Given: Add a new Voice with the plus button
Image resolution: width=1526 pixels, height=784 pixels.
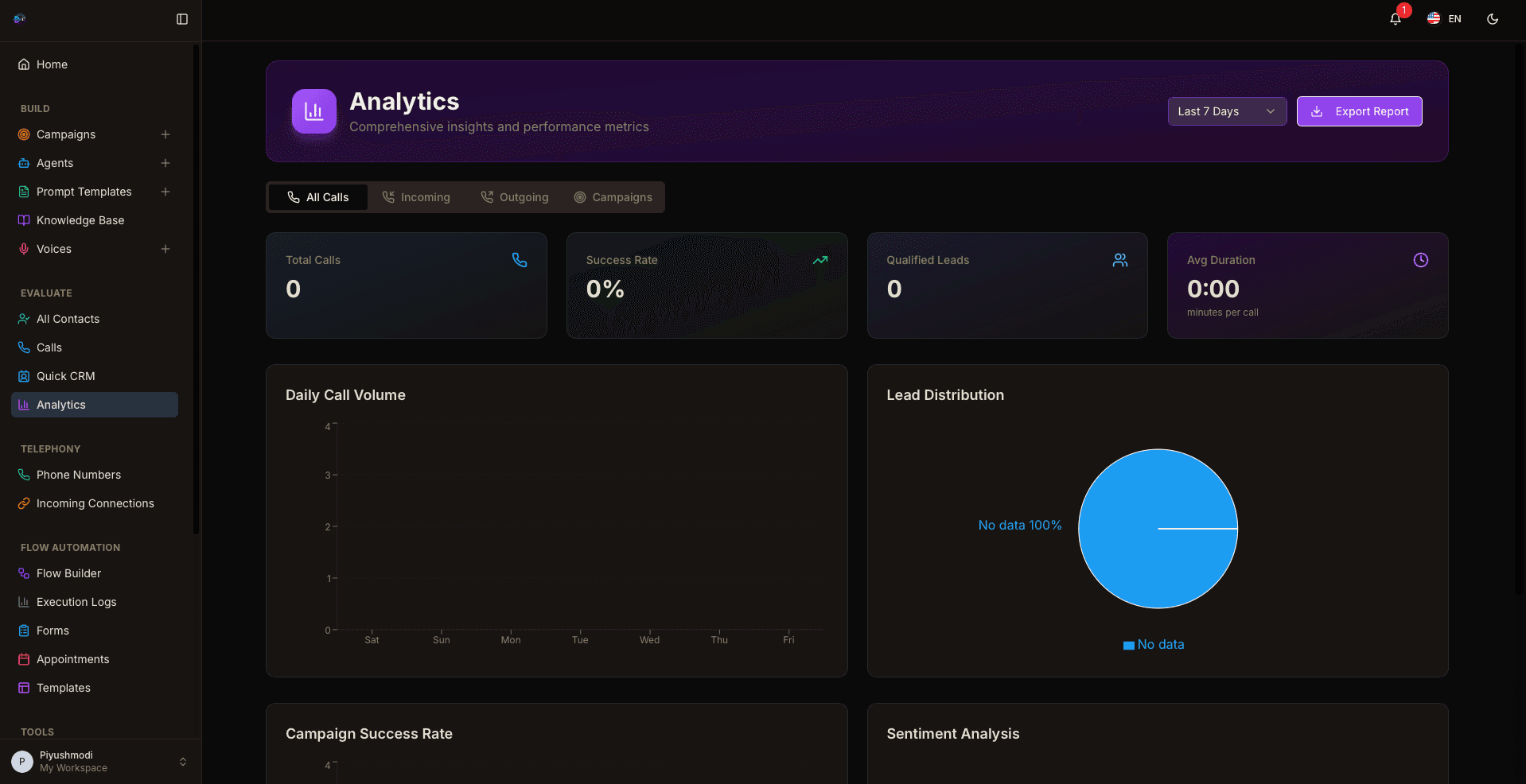Looking at the screenshot, I should pyautogui.click(x=165, y=249).
